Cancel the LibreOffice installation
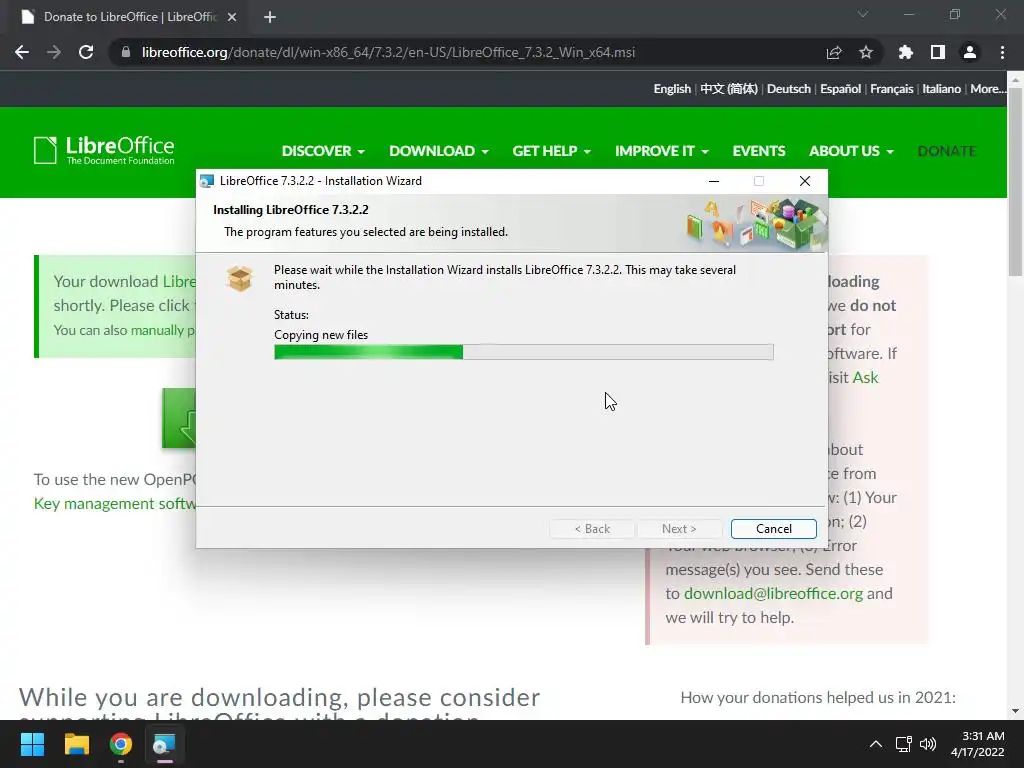Viewport: 1024px width, 768px height. (773, 528)
